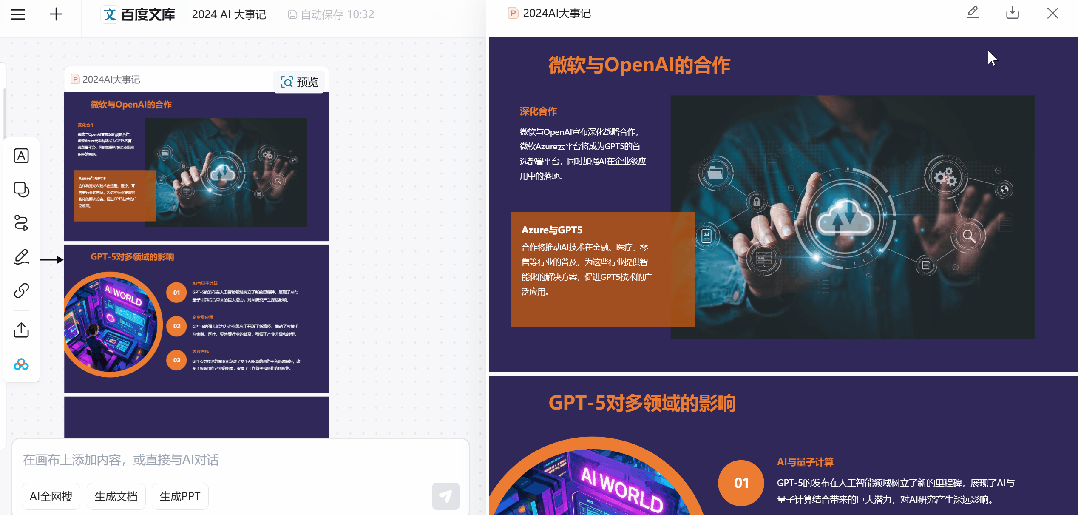
Task: Click the 生成PPT button
Action: point(180,496)
